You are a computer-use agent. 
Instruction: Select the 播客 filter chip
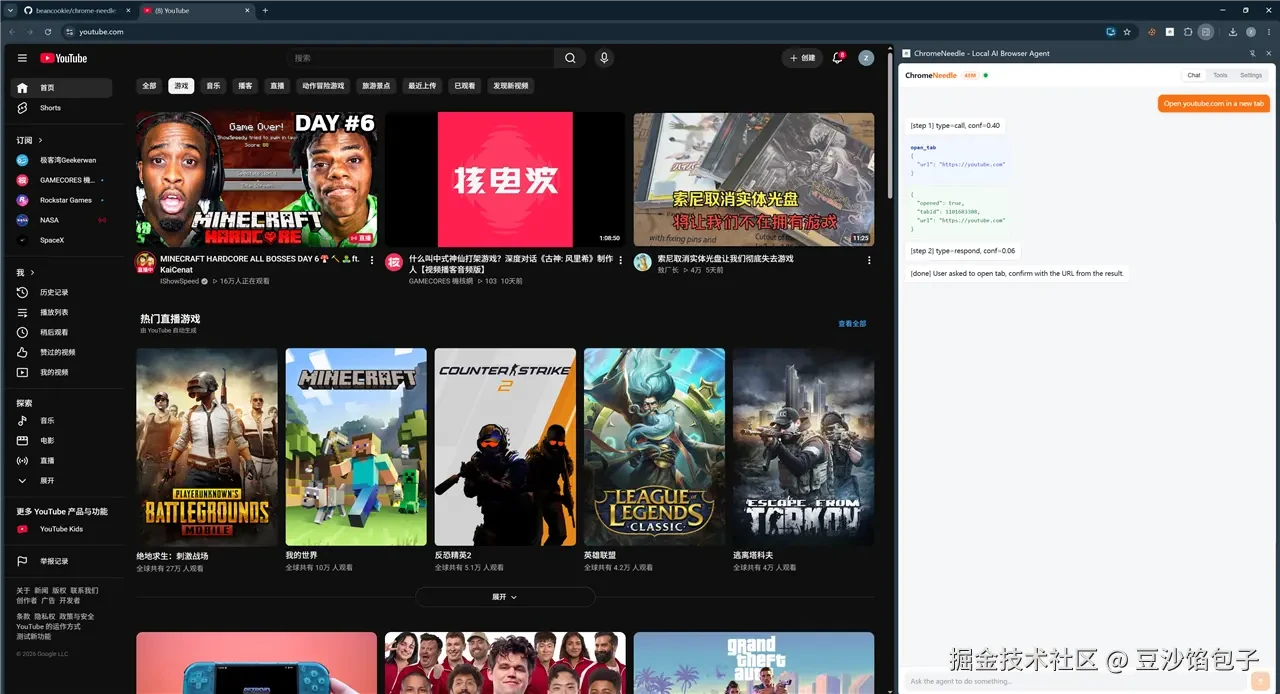pos(245,86)
